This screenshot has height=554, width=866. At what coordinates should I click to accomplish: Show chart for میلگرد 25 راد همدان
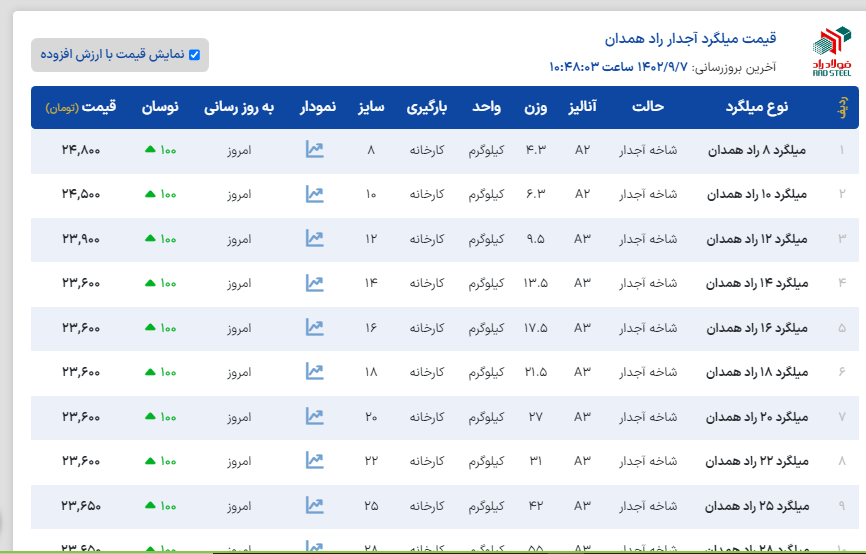(315, 505)
